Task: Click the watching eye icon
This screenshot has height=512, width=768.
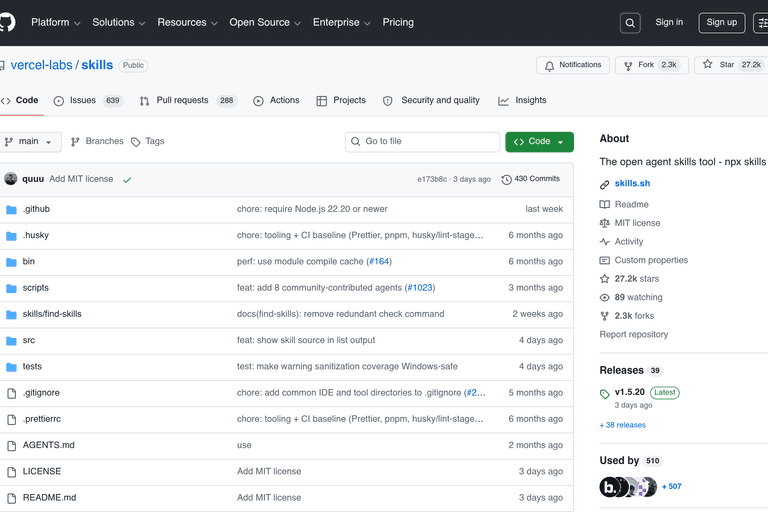Action: click(x=604, y=298)
